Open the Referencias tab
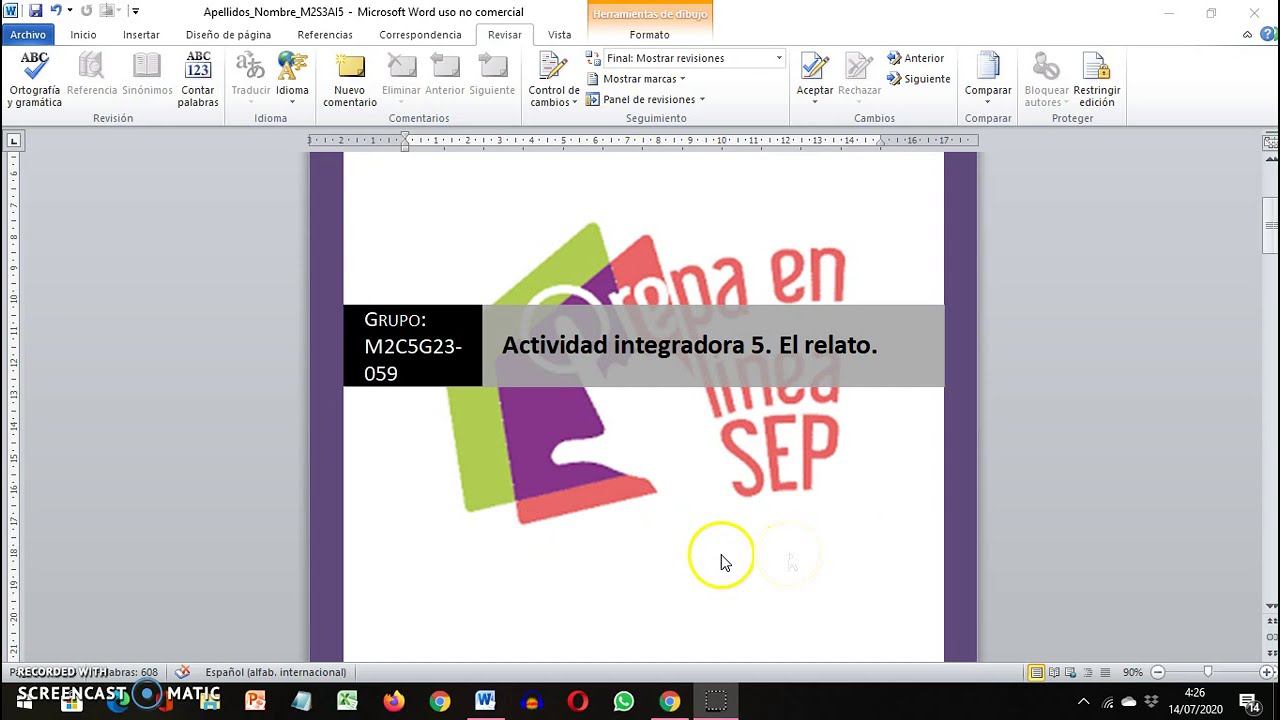1280x720 pixels. click(x=325, y=35)
